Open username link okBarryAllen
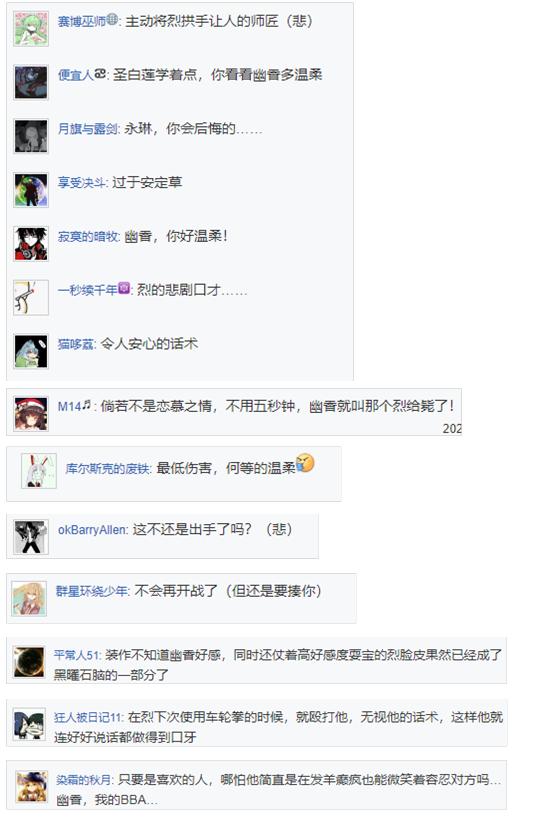Viewport: 558px width, 839px height. click(x=93, y=530)
